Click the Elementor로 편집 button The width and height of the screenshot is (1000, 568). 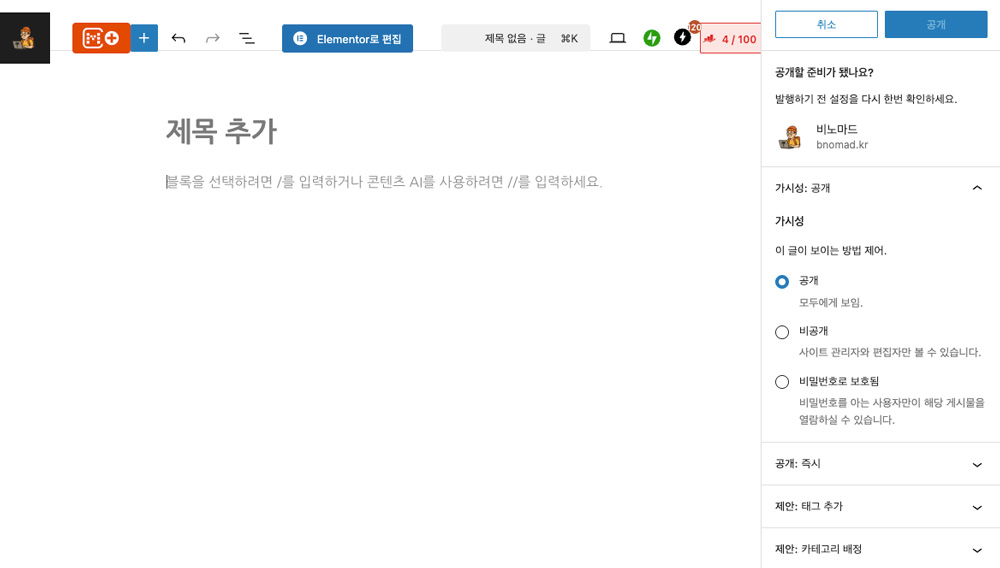(x=347, y=39)
